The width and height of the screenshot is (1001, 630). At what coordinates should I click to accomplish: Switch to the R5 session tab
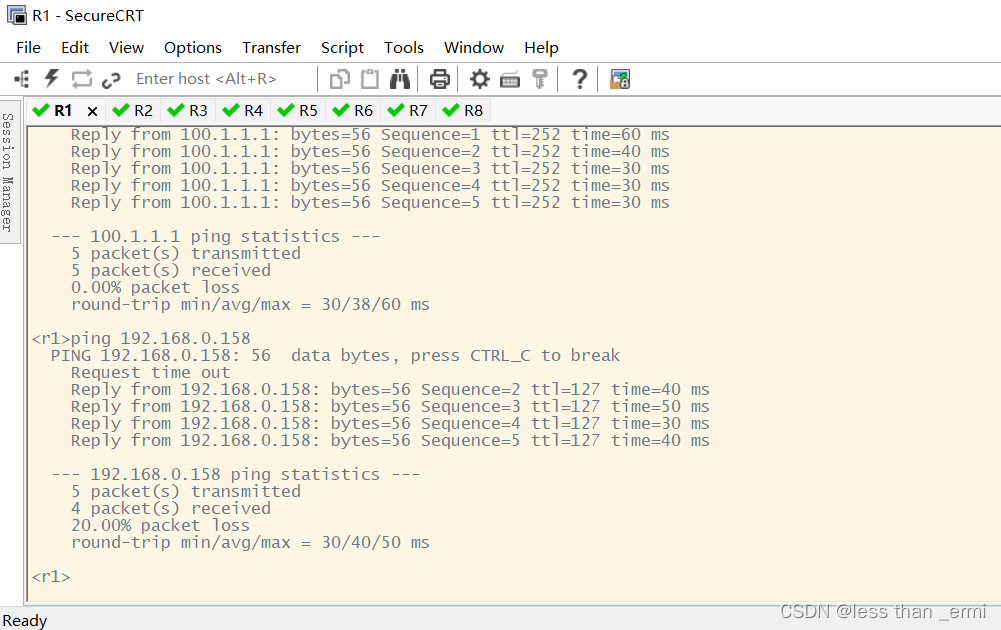pyautogui.click(x=297, y=111)
